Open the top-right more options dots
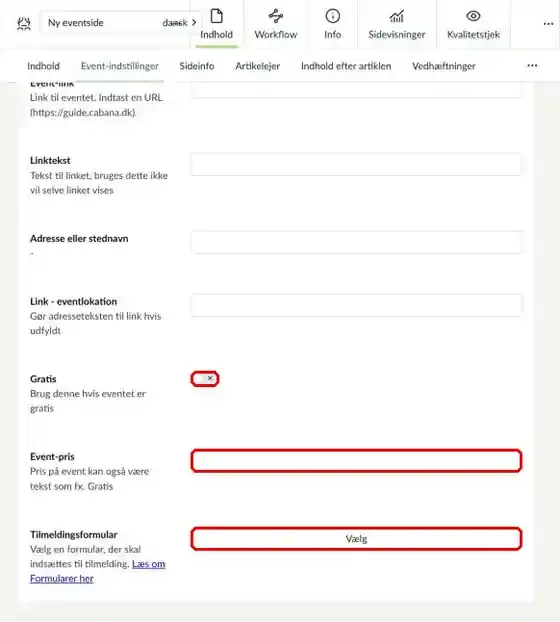 (x=548, y=24)
